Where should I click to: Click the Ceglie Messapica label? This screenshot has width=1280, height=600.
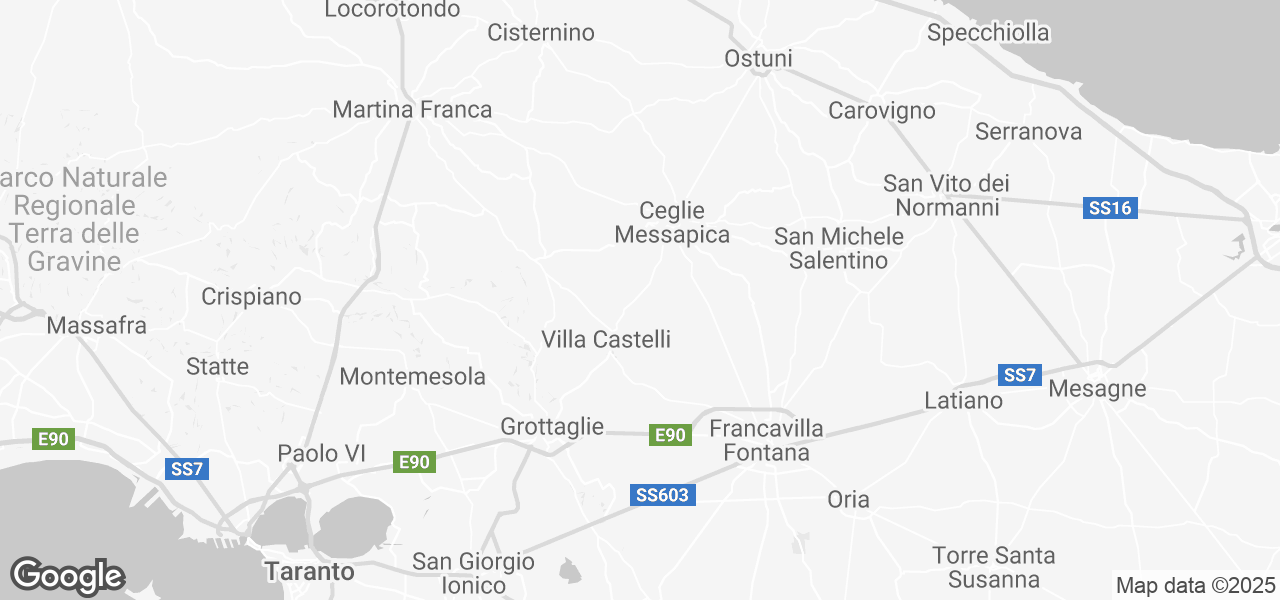pos(672,223)
